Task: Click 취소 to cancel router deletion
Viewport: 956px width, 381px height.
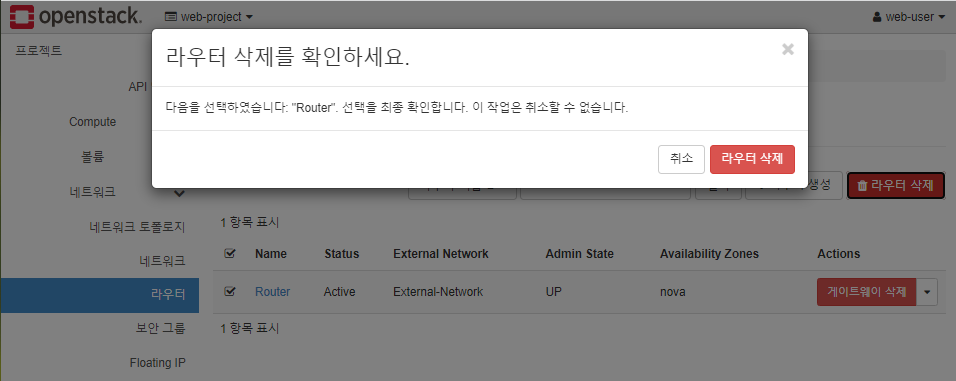Action: coord(681,159)
